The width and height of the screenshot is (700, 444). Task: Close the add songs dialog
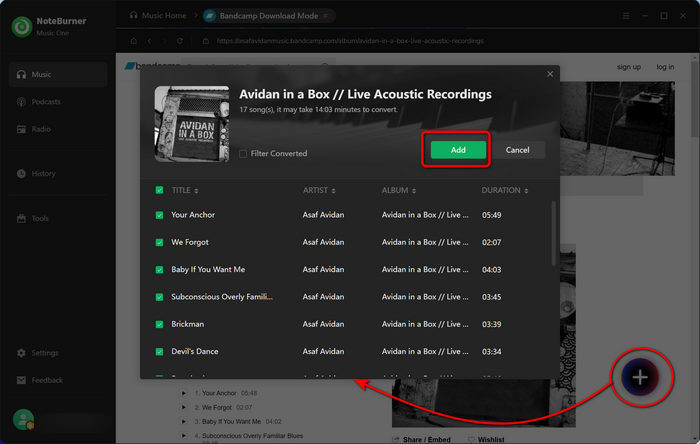click(x=550, y=74)
